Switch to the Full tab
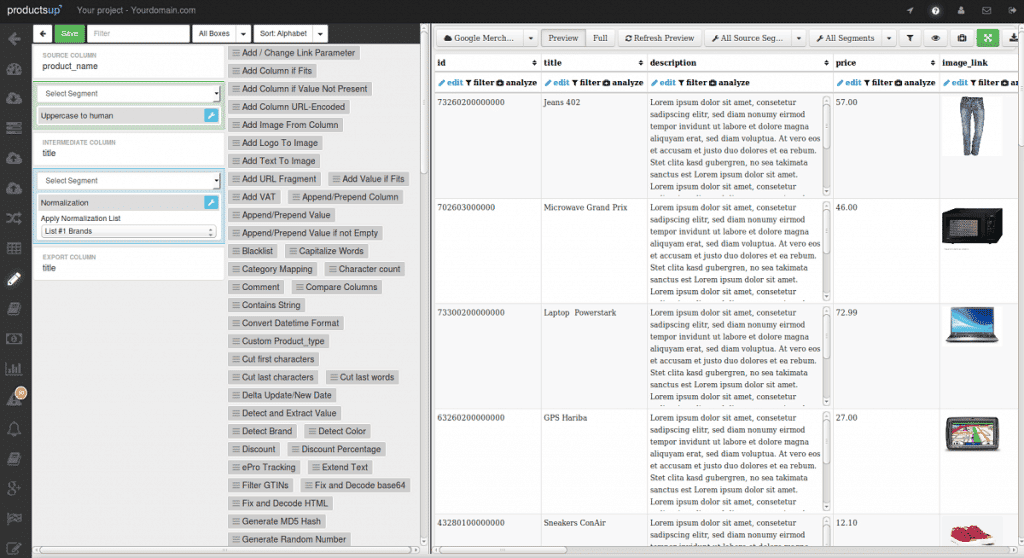 click(600, 38)
